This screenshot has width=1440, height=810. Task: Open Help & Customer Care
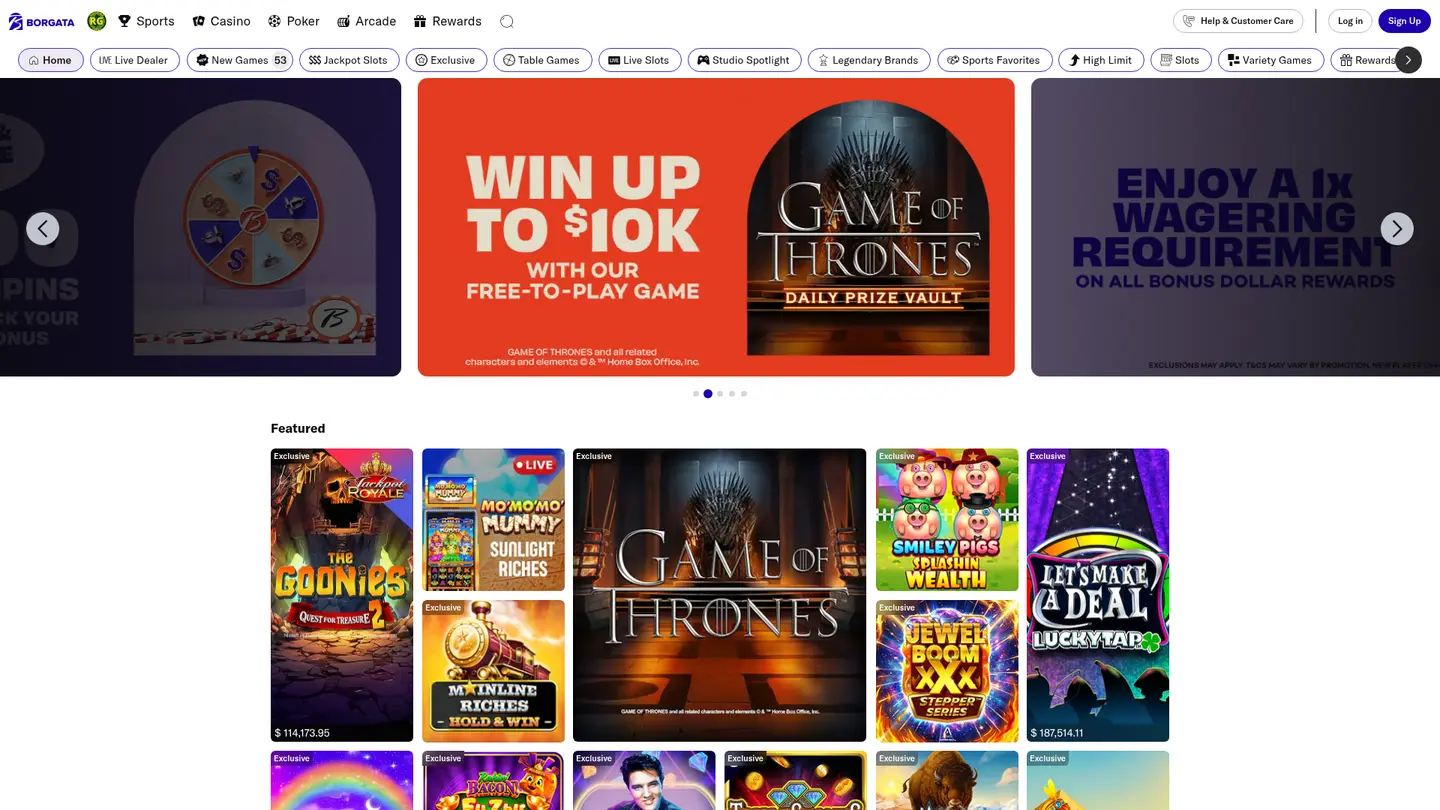coord(1238,21)
